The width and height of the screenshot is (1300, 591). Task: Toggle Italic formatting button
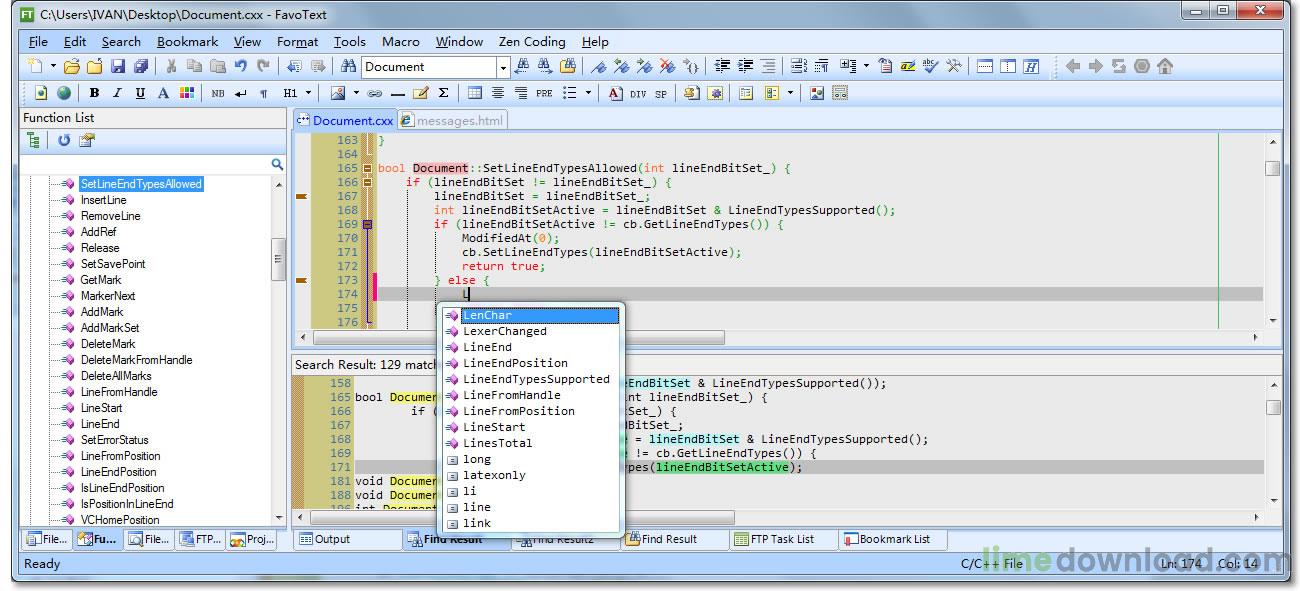pyautogui.click(x=117, y=93)
